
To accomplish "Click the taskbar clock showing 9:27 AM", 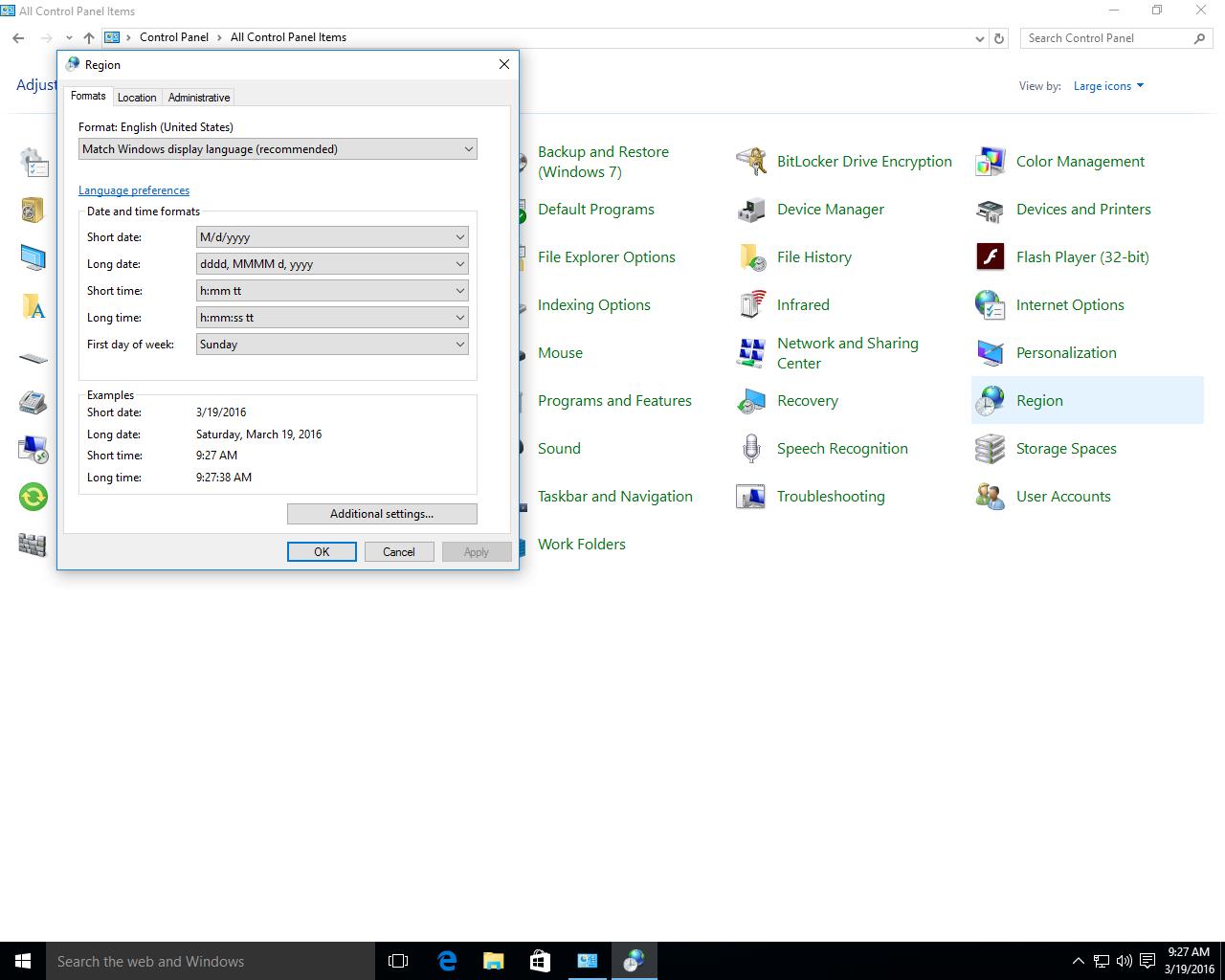I will click(1189, 961).
